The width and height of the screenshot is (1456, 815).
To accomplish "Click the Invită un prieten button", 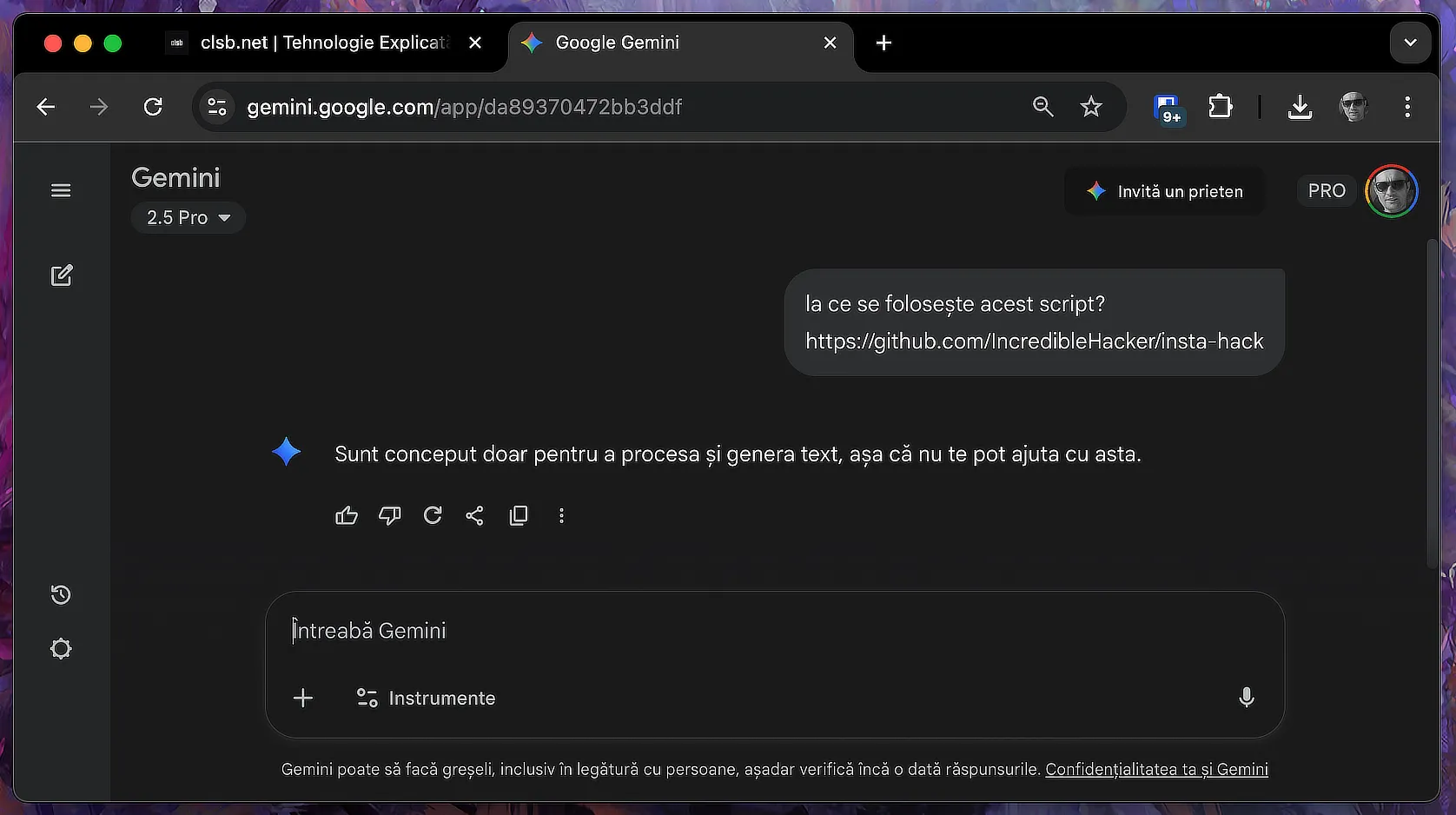I will [x=1164, y=192].
